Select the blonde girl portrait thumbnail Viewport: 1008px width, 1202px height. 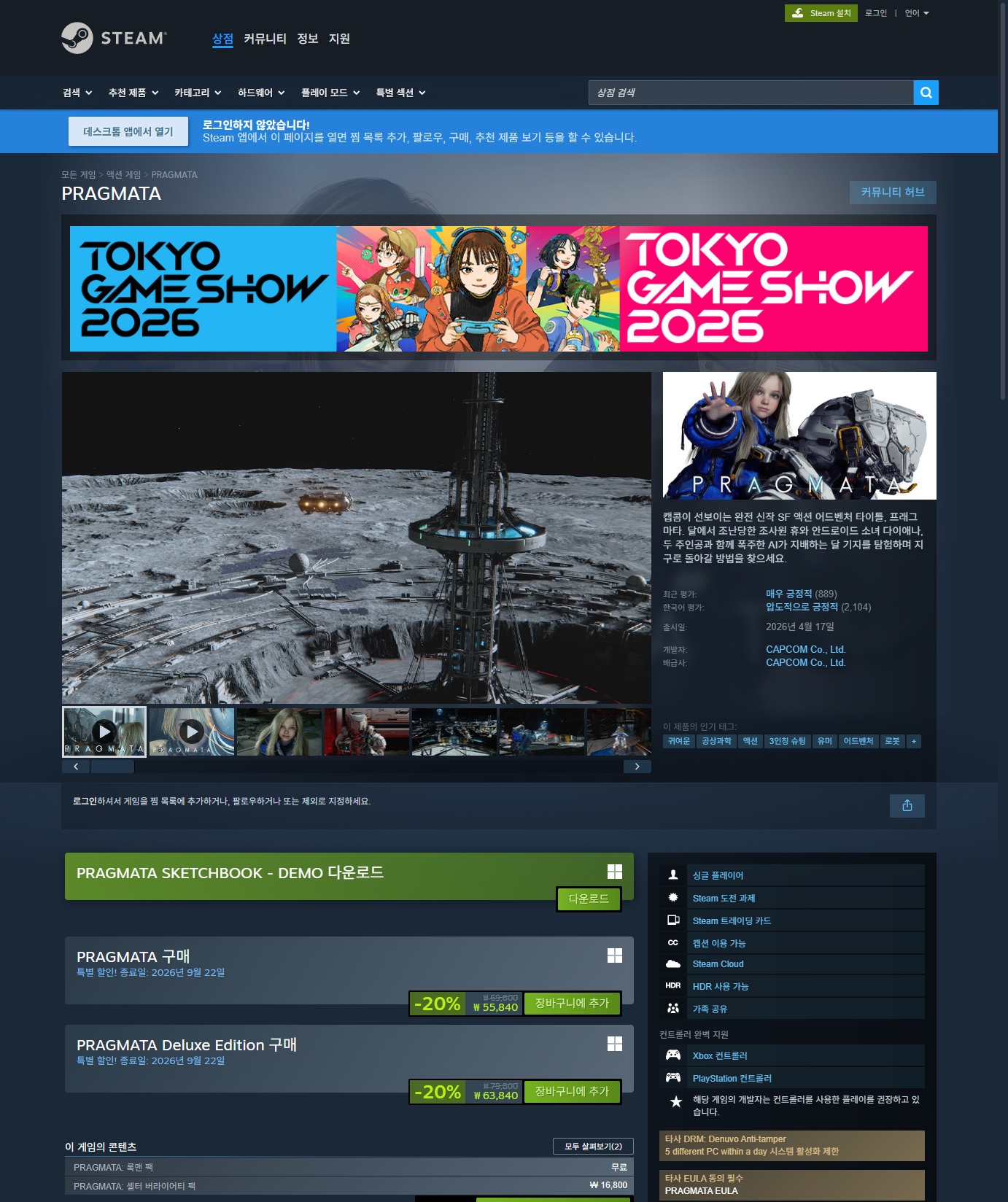(279, 732)
